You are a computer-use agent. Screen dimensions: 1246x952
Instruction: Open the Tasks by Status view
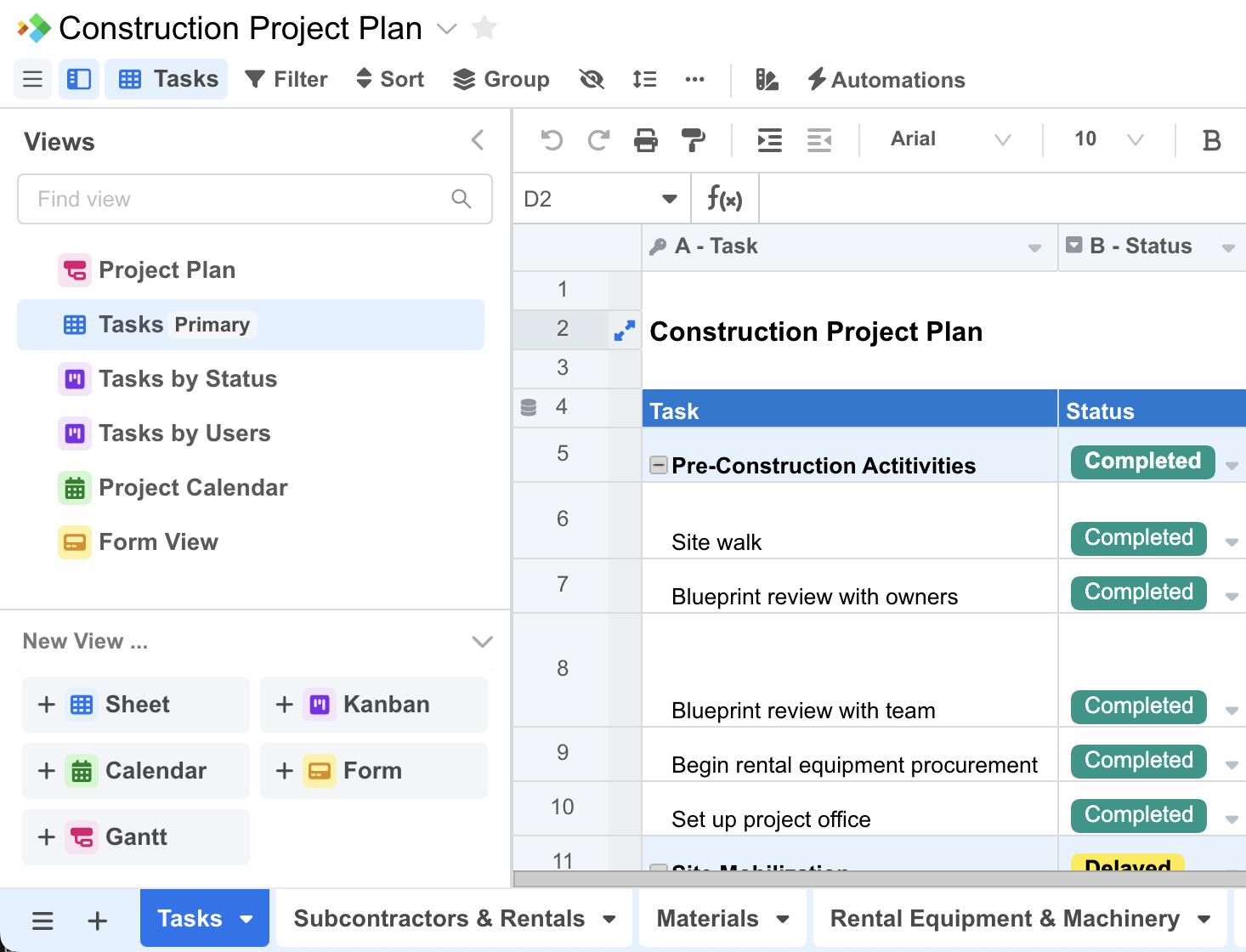[x=251, y=379]
